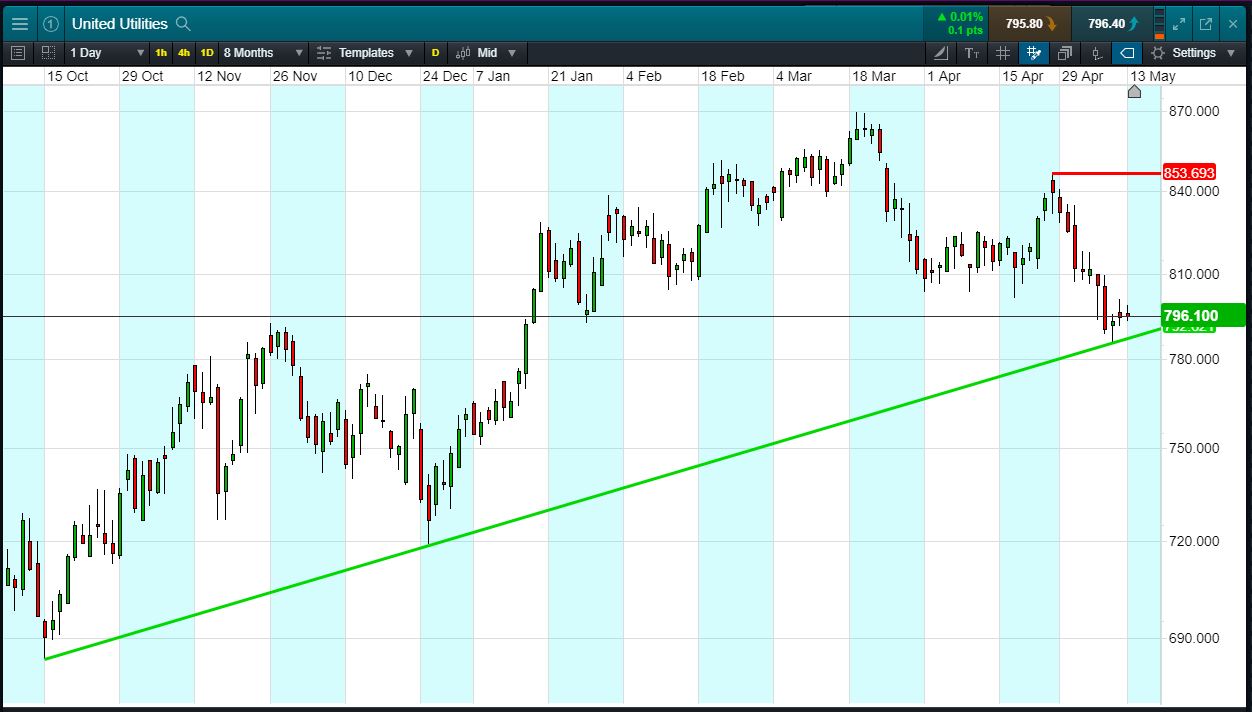This screenshot has height=712, width=1252.
Task: Expand the Templates dropdown
Action: coord(408,53)
